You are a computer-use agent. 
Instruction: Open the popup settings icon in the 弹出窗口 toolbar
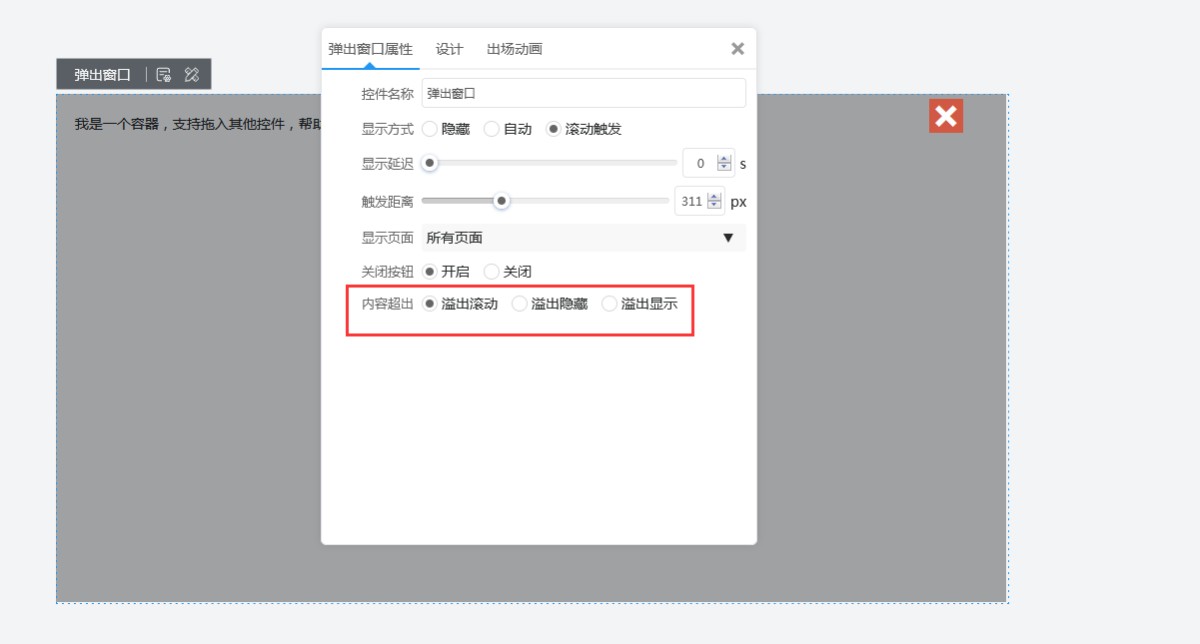tap(164, 75)
